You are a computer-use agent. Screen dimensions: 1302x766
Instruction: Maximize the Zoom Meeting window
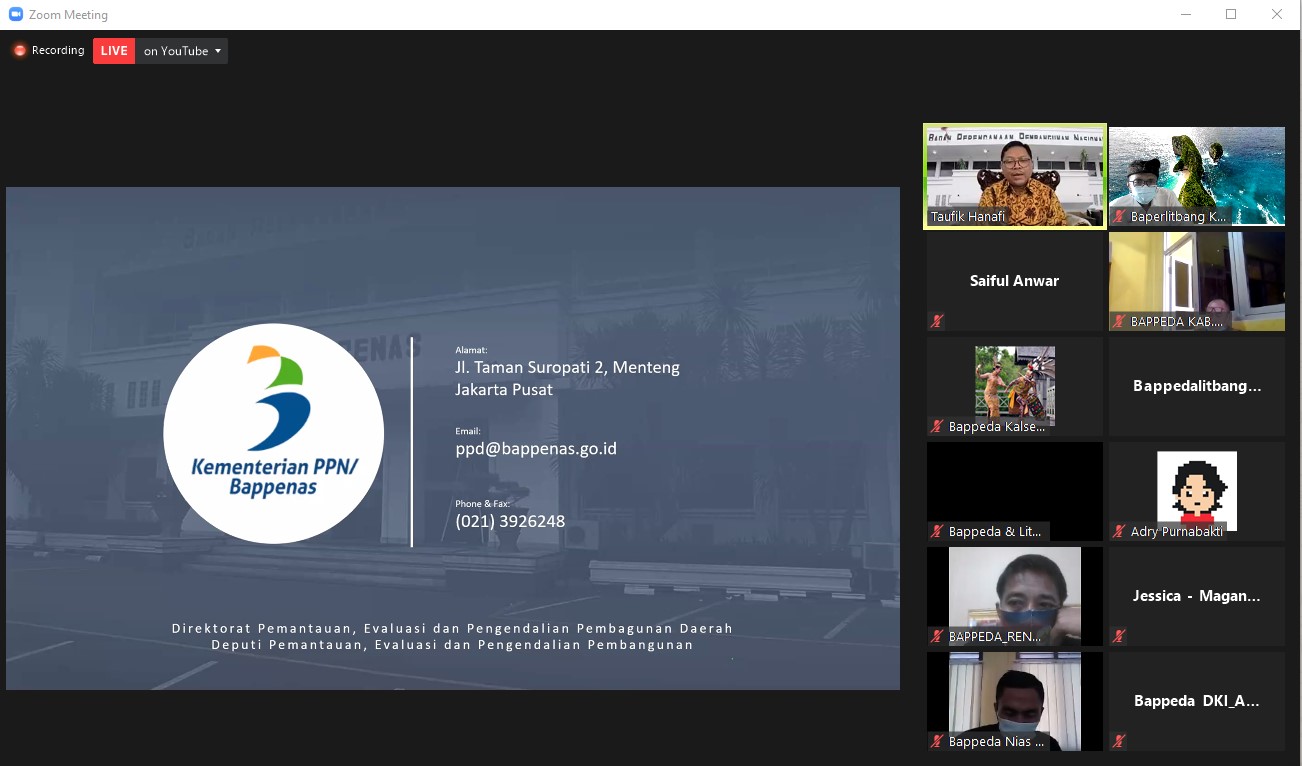pos(1231,14)
